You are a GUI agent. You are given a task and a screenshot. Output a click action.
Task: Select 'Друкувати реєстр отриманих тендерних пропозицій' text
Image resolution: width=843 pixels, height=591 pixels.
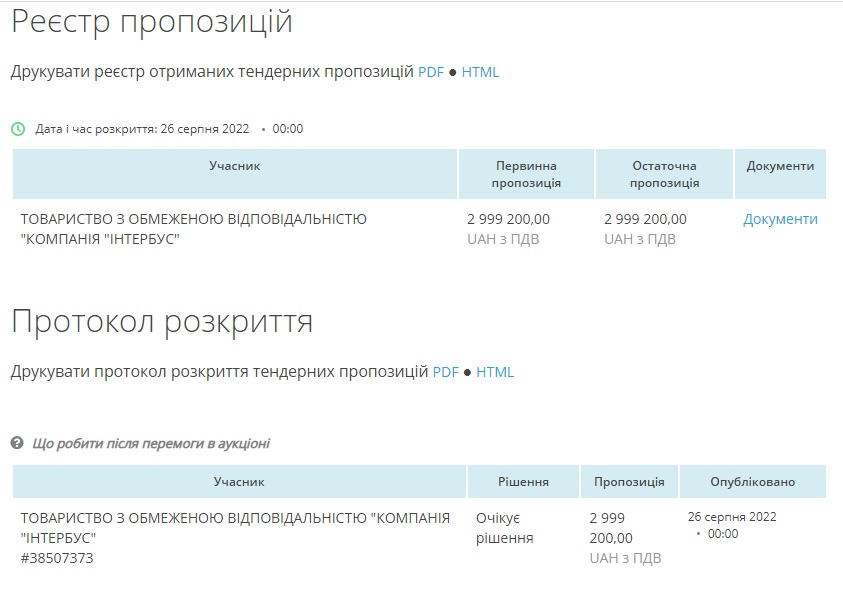tap(212, 72)
